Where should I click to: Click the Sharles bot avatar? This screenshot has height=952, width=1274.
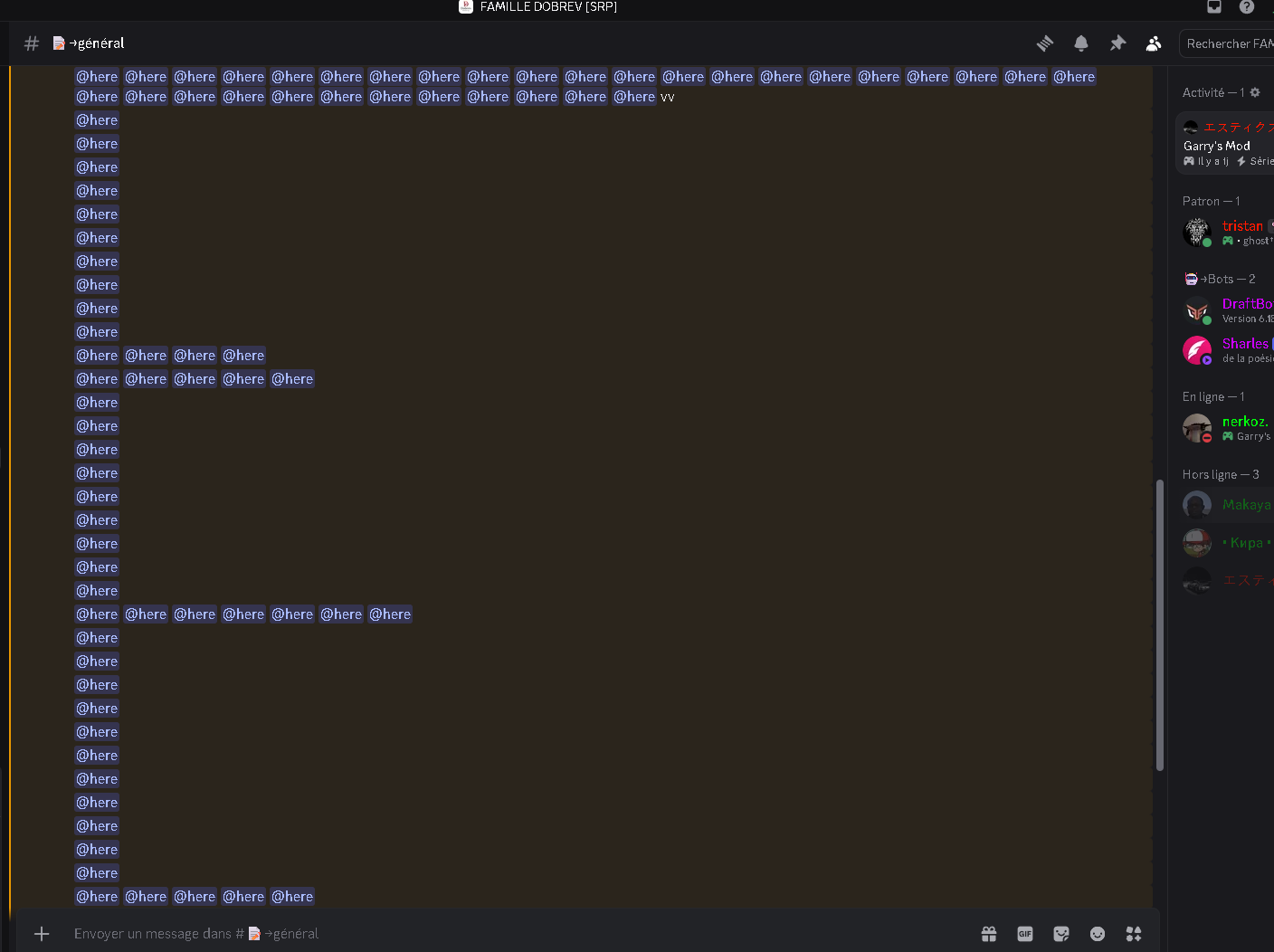click(1197, 350)
